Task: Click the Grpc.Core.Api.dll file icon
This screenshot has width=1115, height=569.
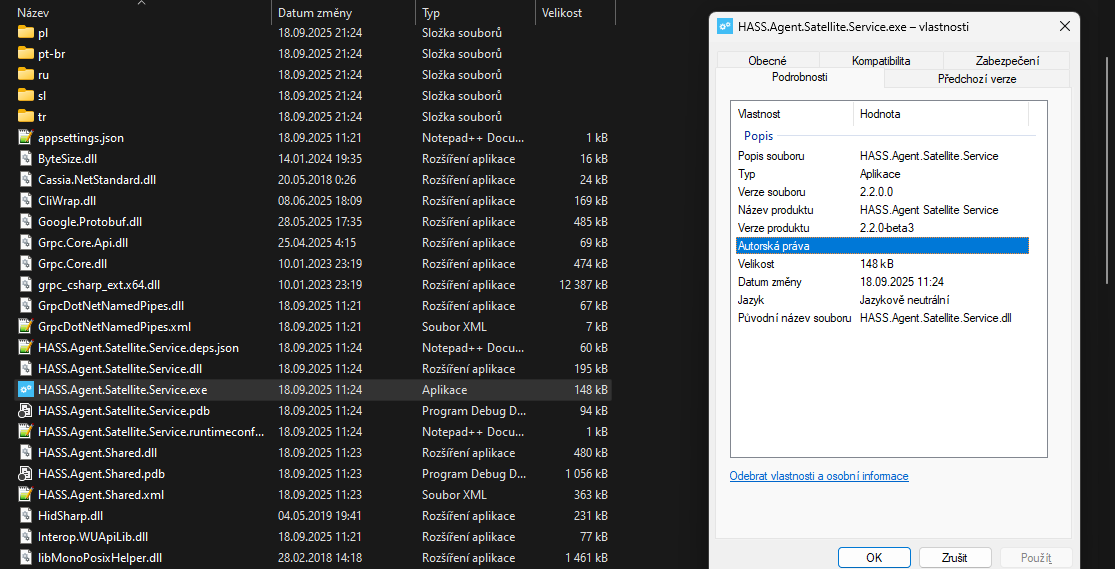Action: coord(26,243)
